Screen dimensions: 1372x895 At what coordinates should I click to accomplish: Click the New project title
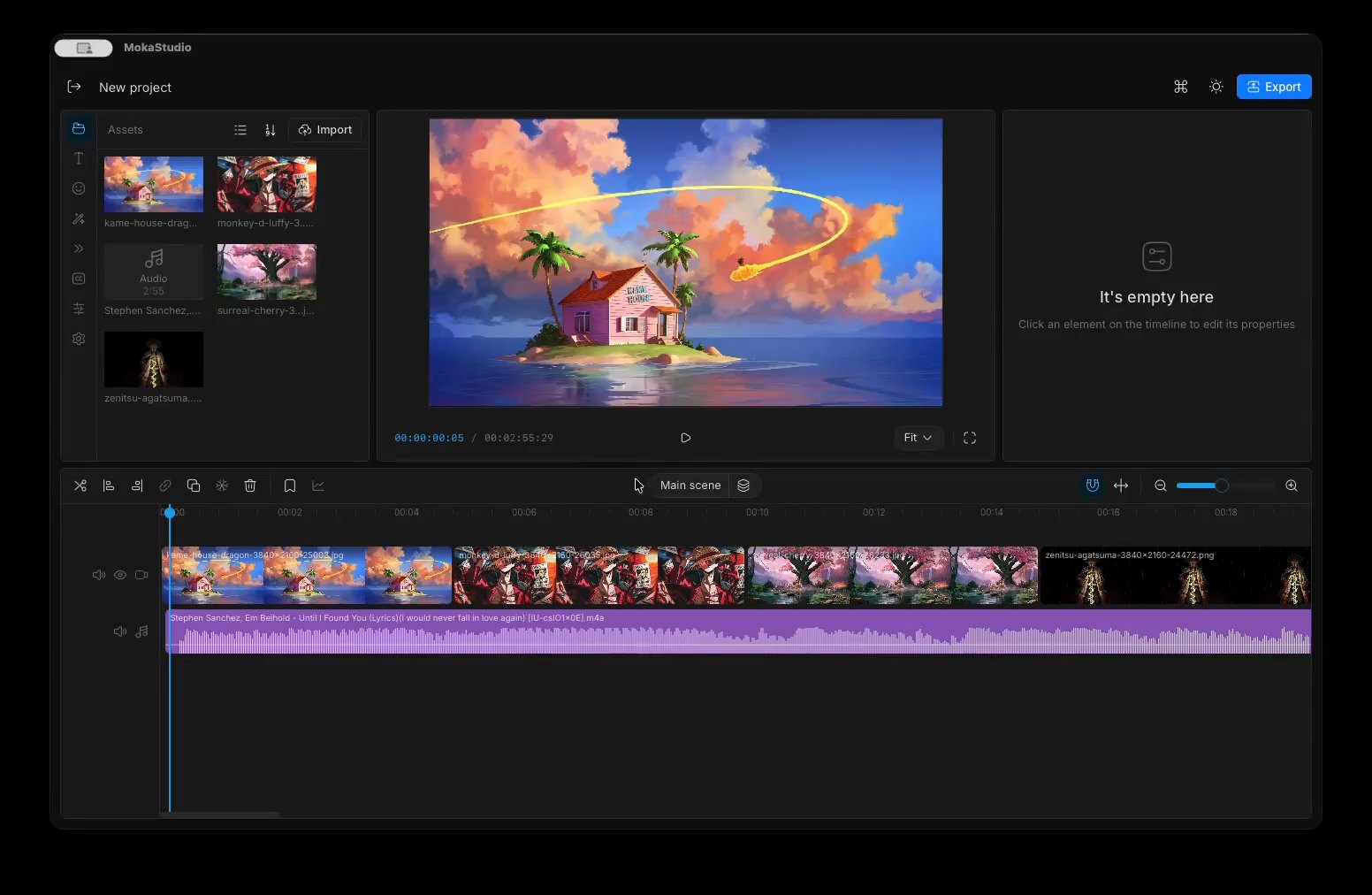click(x=135, y=88)
